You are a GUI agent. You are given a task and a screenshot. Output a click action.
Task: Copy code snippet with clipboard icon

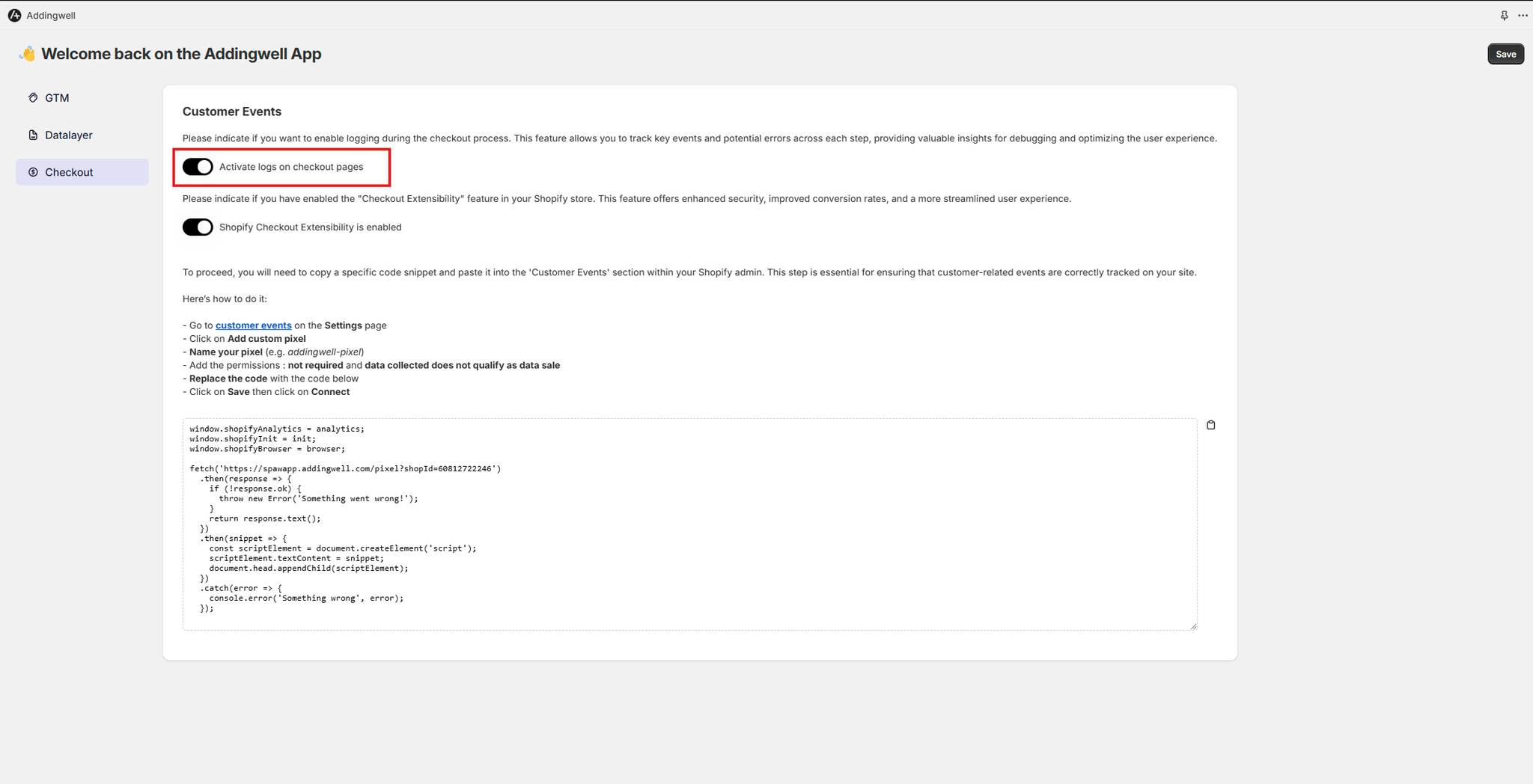(1210, 425)
